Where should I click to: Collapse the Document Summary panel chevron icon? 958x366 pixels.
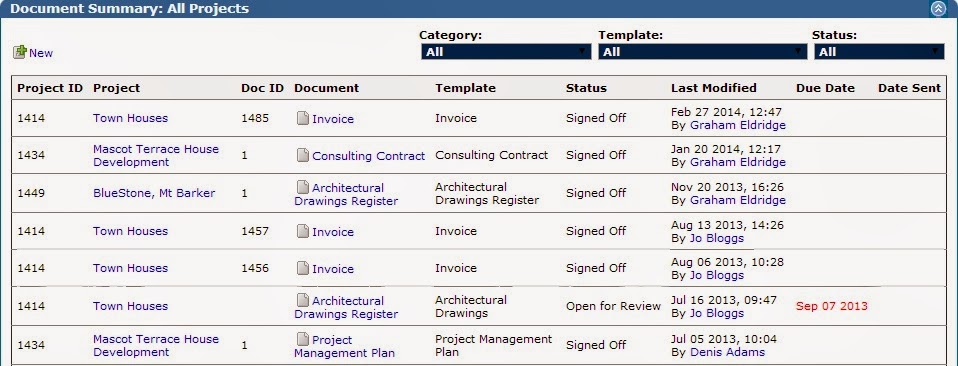click(938, 9)
